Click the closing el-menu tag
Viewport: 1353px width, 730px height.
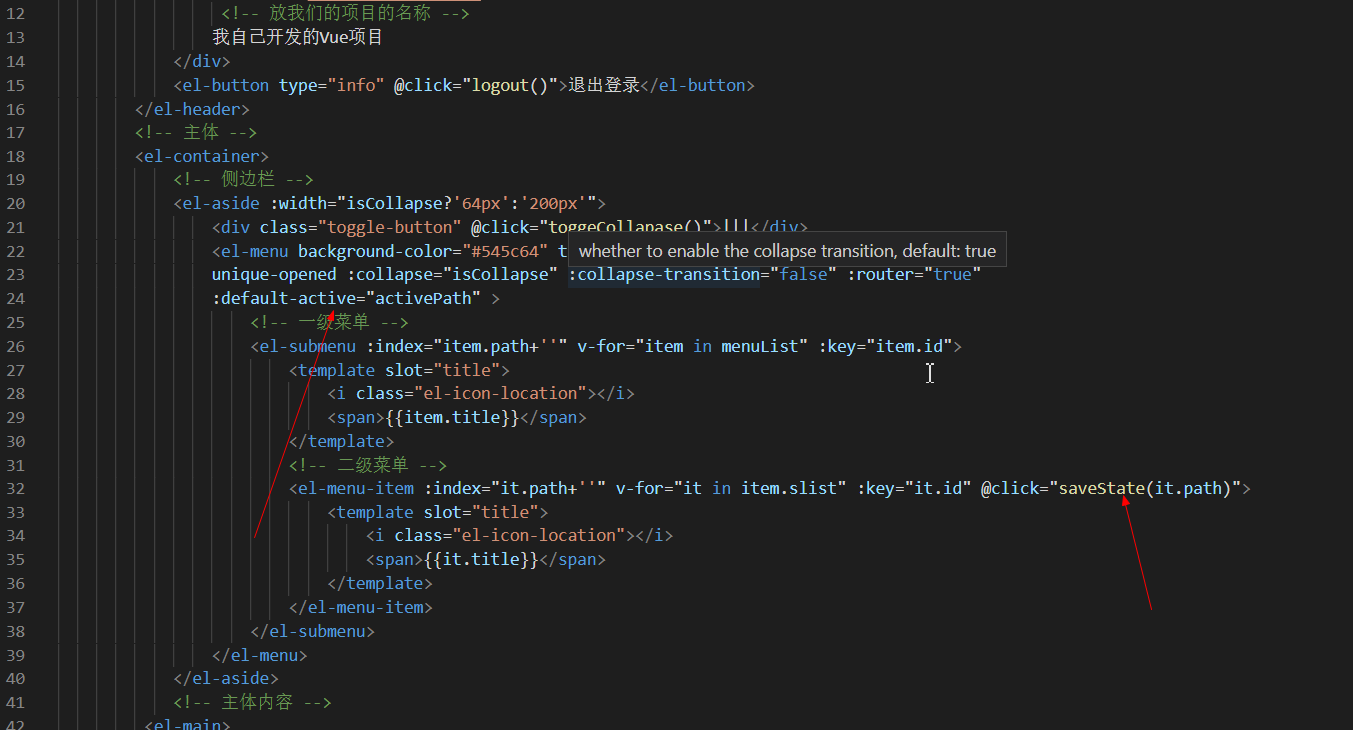260,655
